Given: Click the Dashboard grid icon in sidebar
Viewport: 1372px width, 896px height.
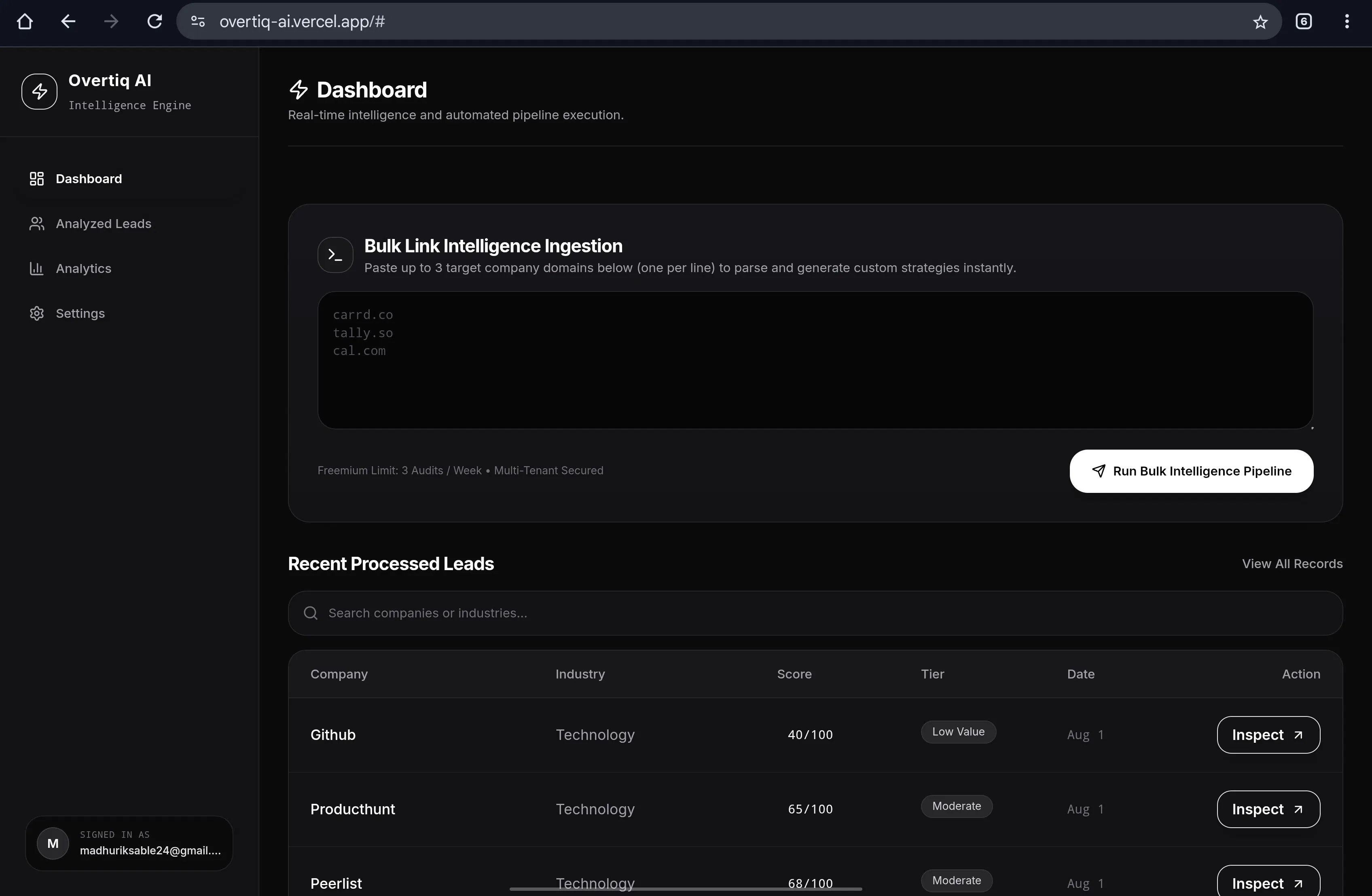Looking at the screenshot, I should pyautogui.click(x=37, y=179).
